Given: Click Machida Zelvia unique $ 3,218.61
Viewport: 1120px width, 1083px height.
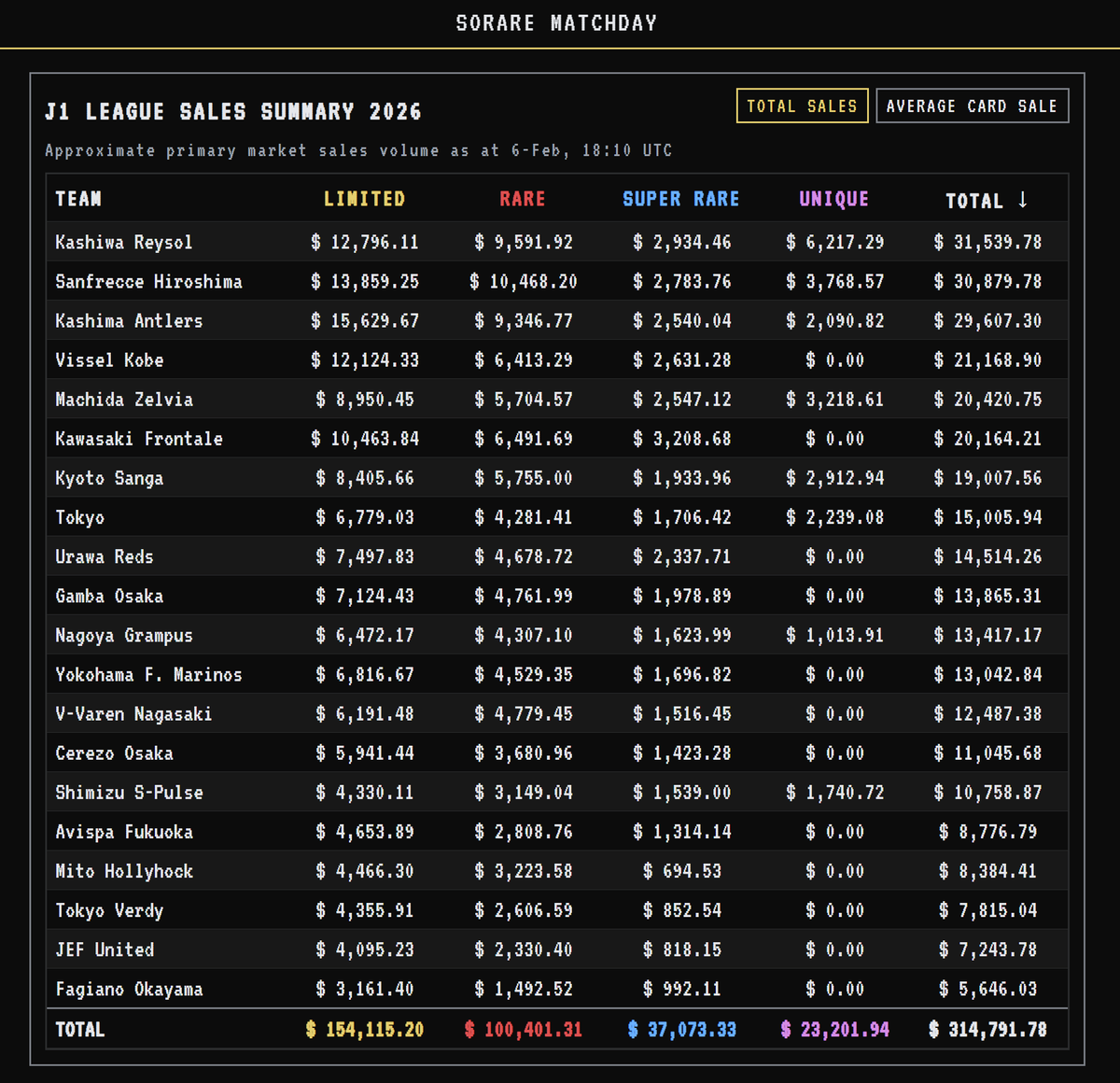Looking at the screenshot, I should tap(834, 400).
